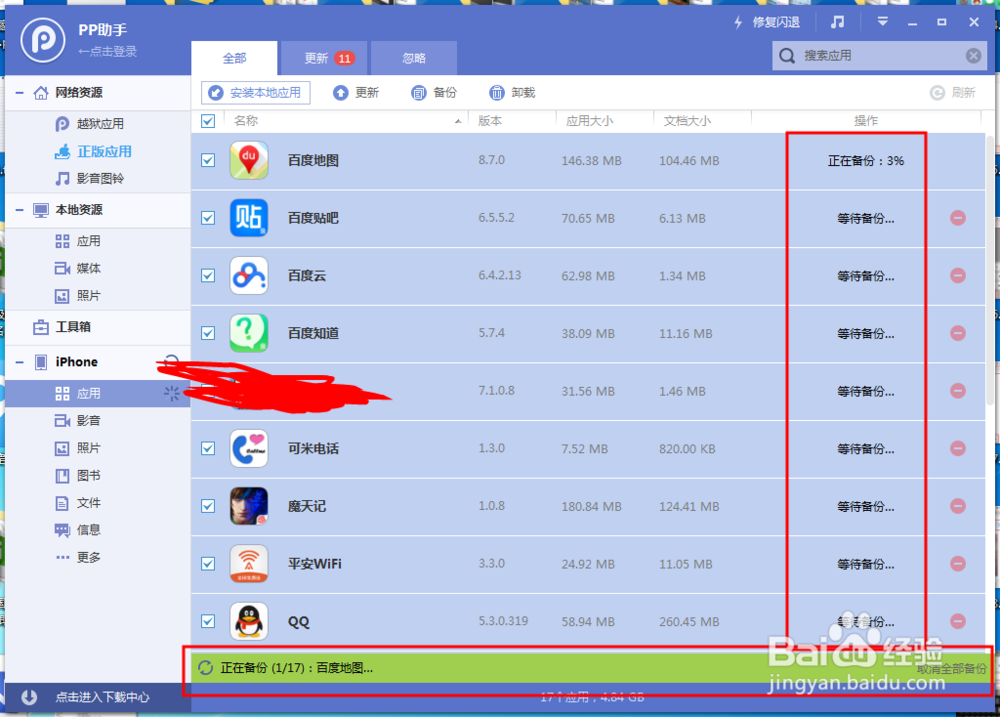Screen dimensions: 1000x717
Task: Click 点击进入下载中心 link
Action: tap(102, 697)
